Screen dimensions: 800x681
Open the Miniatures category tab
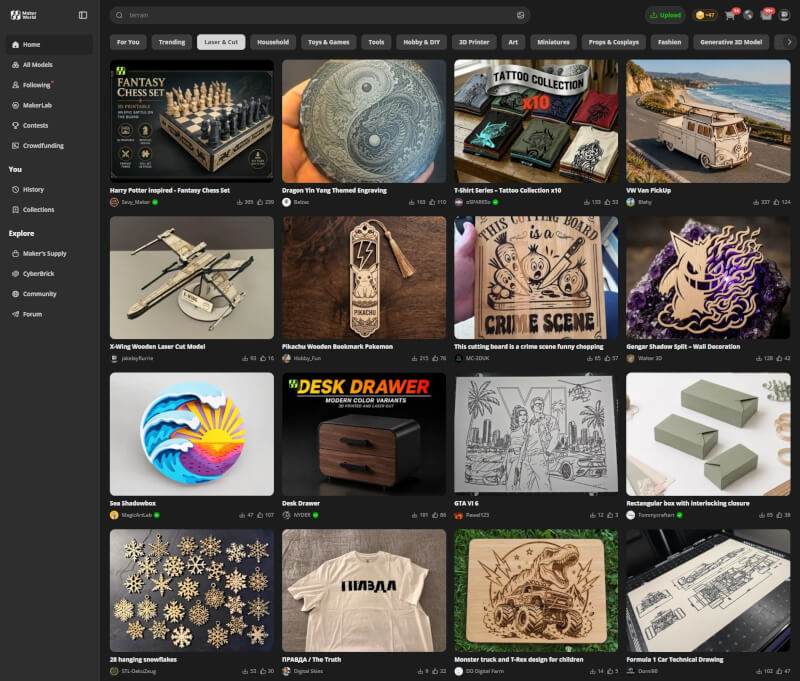click(553, 42)
